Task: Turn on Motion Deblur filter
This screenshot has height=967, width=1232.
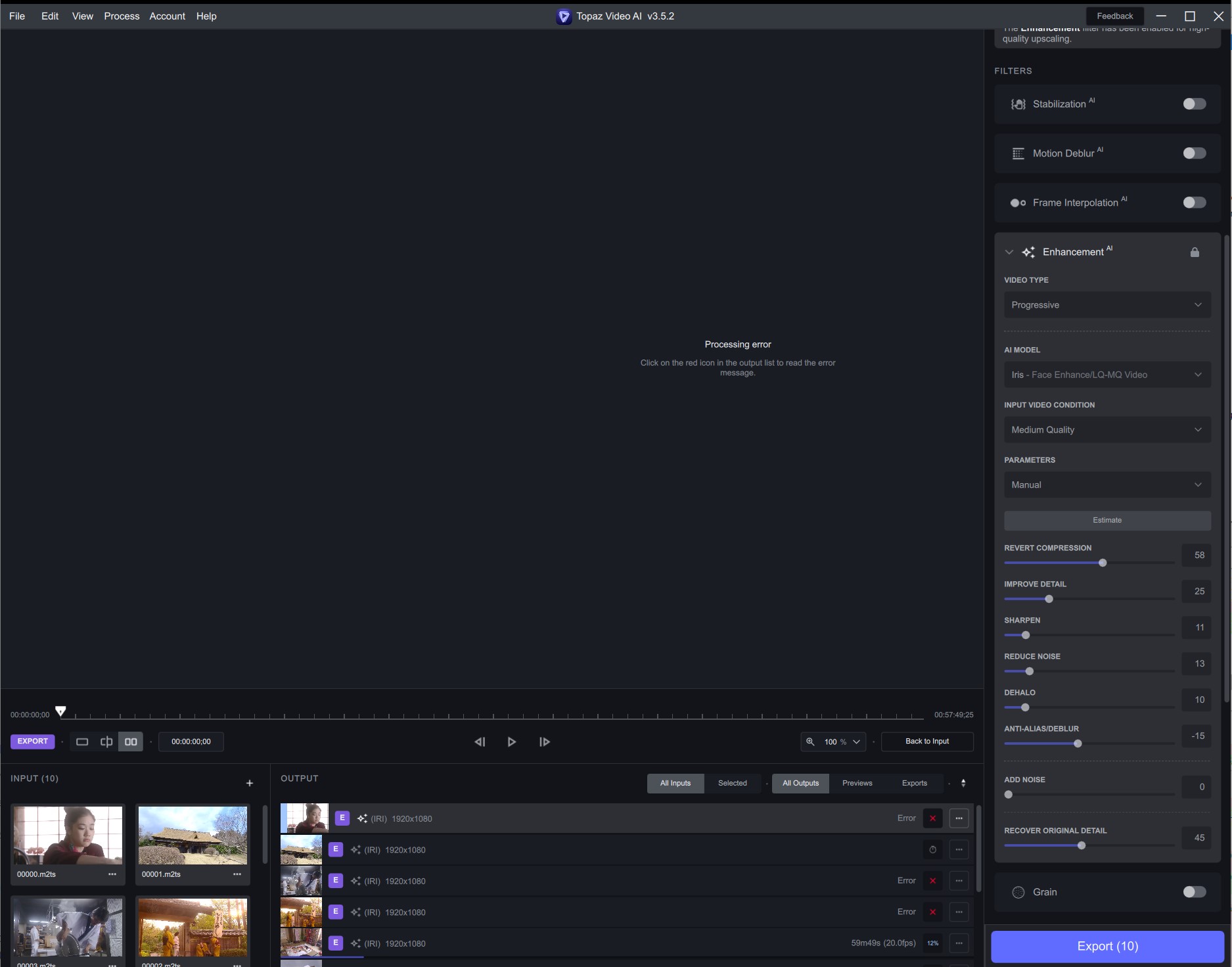Action: point(1194,153)
